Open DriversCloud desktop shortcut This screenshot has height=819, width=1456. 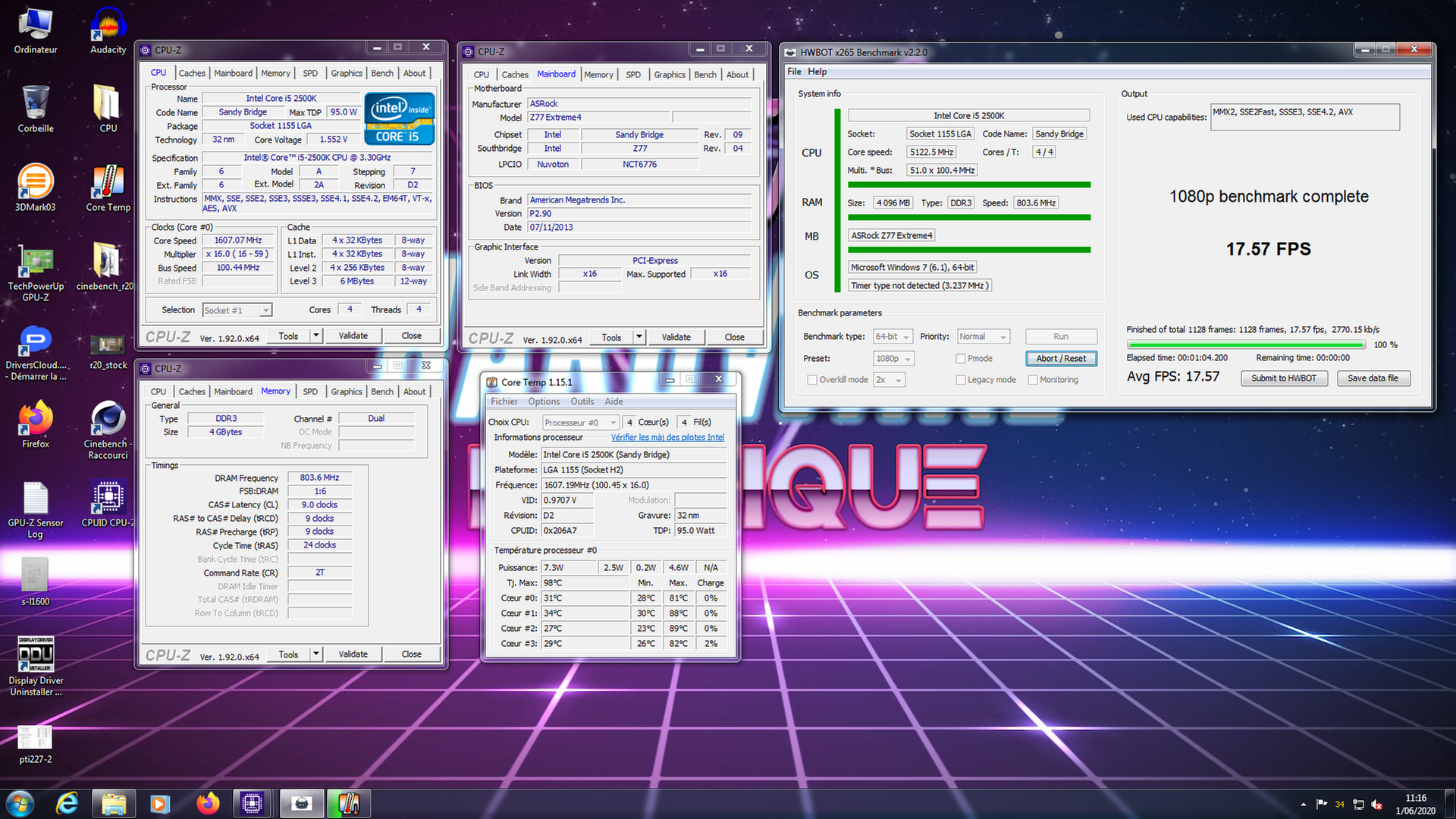click(x=36, y=353)
